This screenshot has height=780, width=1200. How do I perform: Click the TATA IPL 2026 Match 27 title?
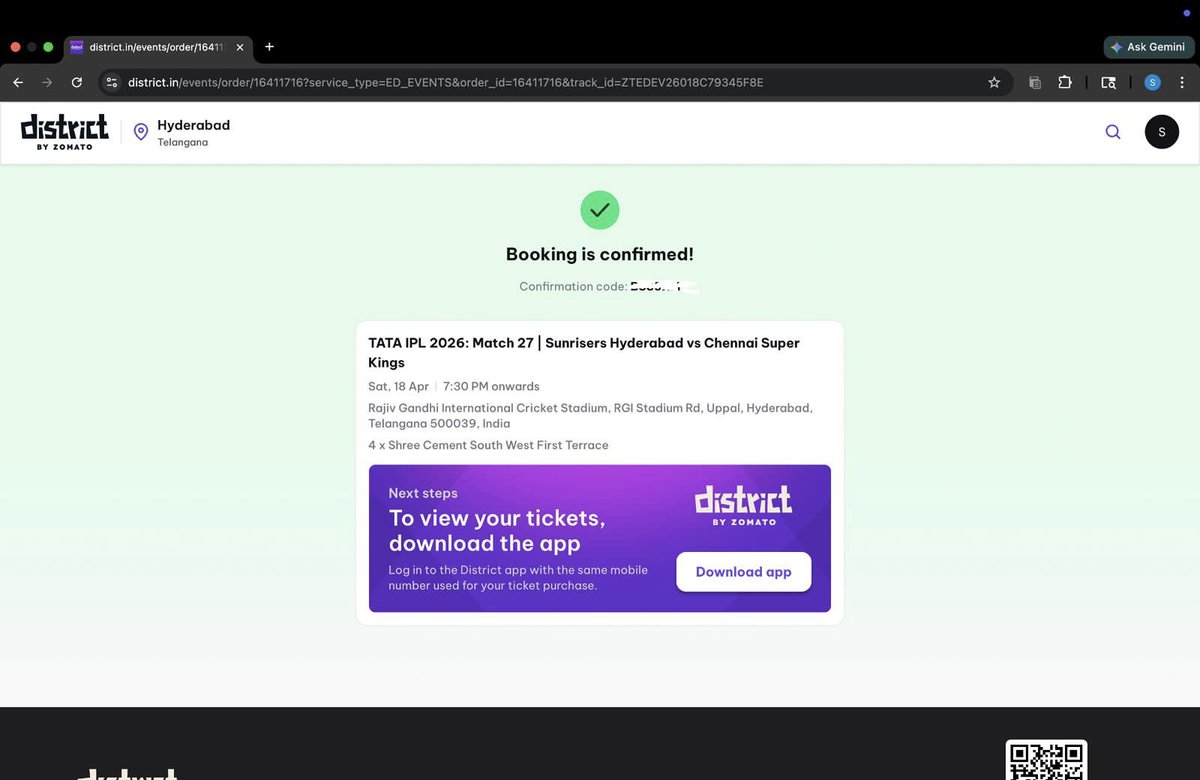[584, 352]
